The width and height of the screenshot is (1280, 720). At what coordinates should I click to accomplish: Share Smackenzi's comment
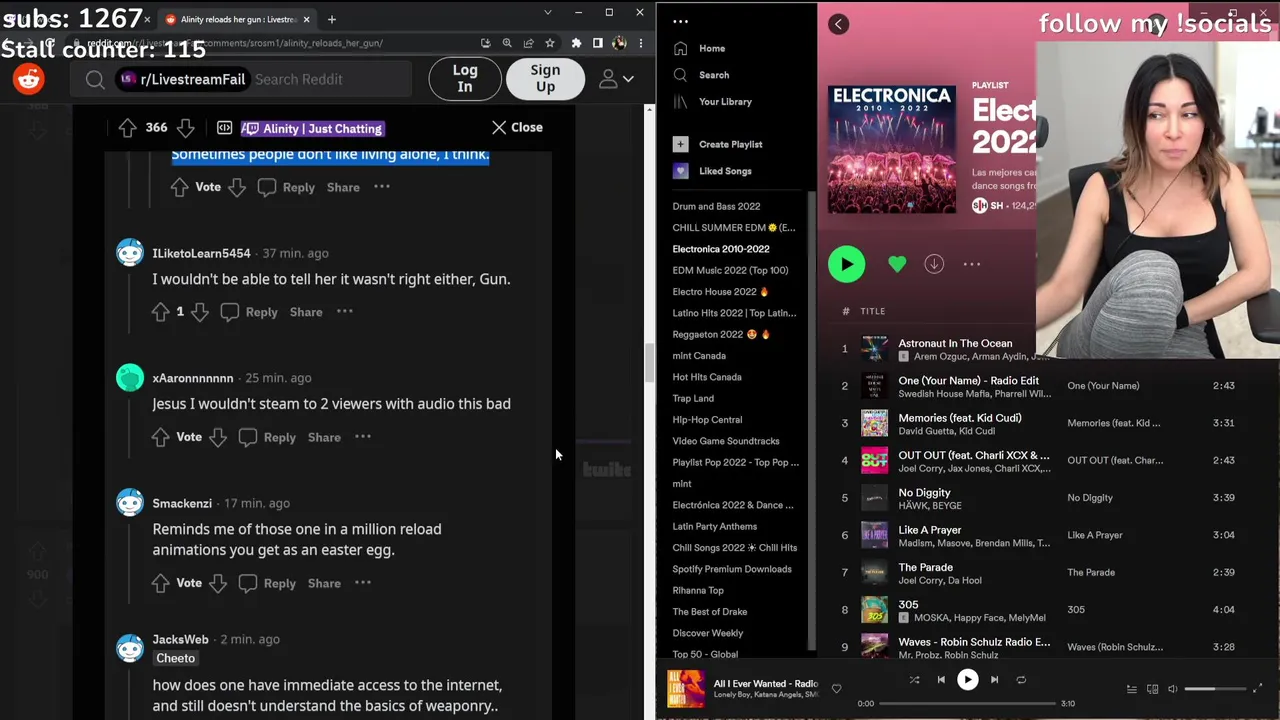324,583
